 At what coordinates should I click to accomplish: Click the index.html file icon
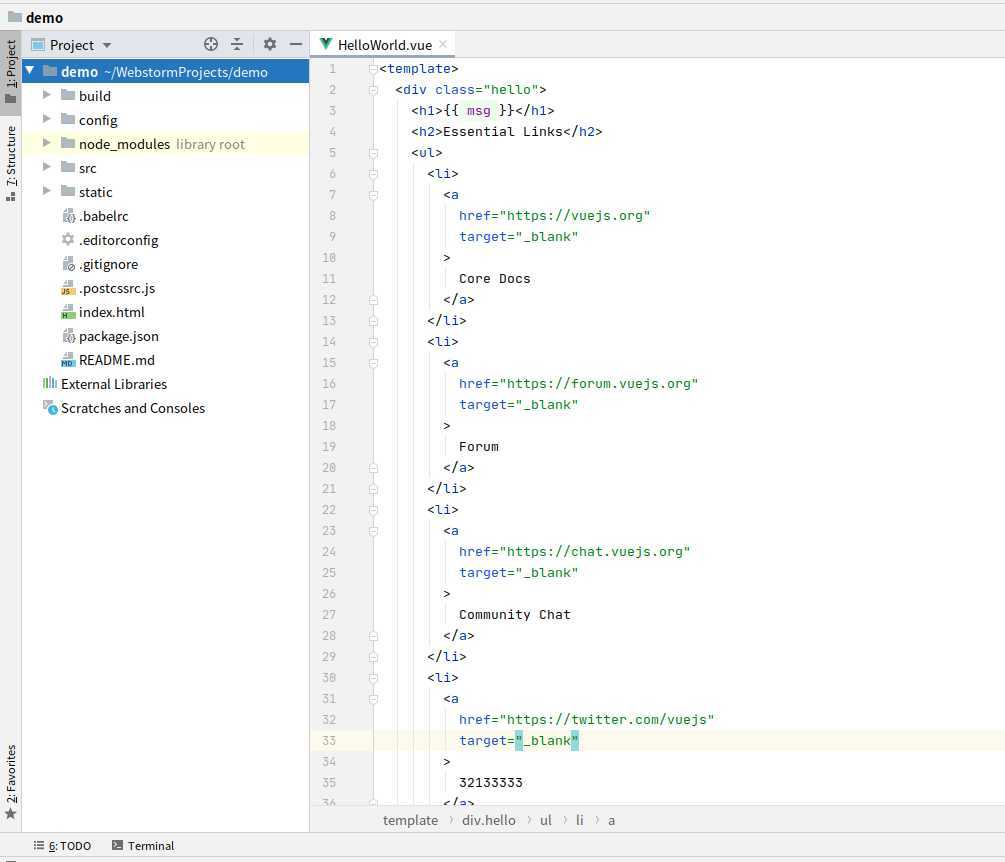tap(68, 312)
